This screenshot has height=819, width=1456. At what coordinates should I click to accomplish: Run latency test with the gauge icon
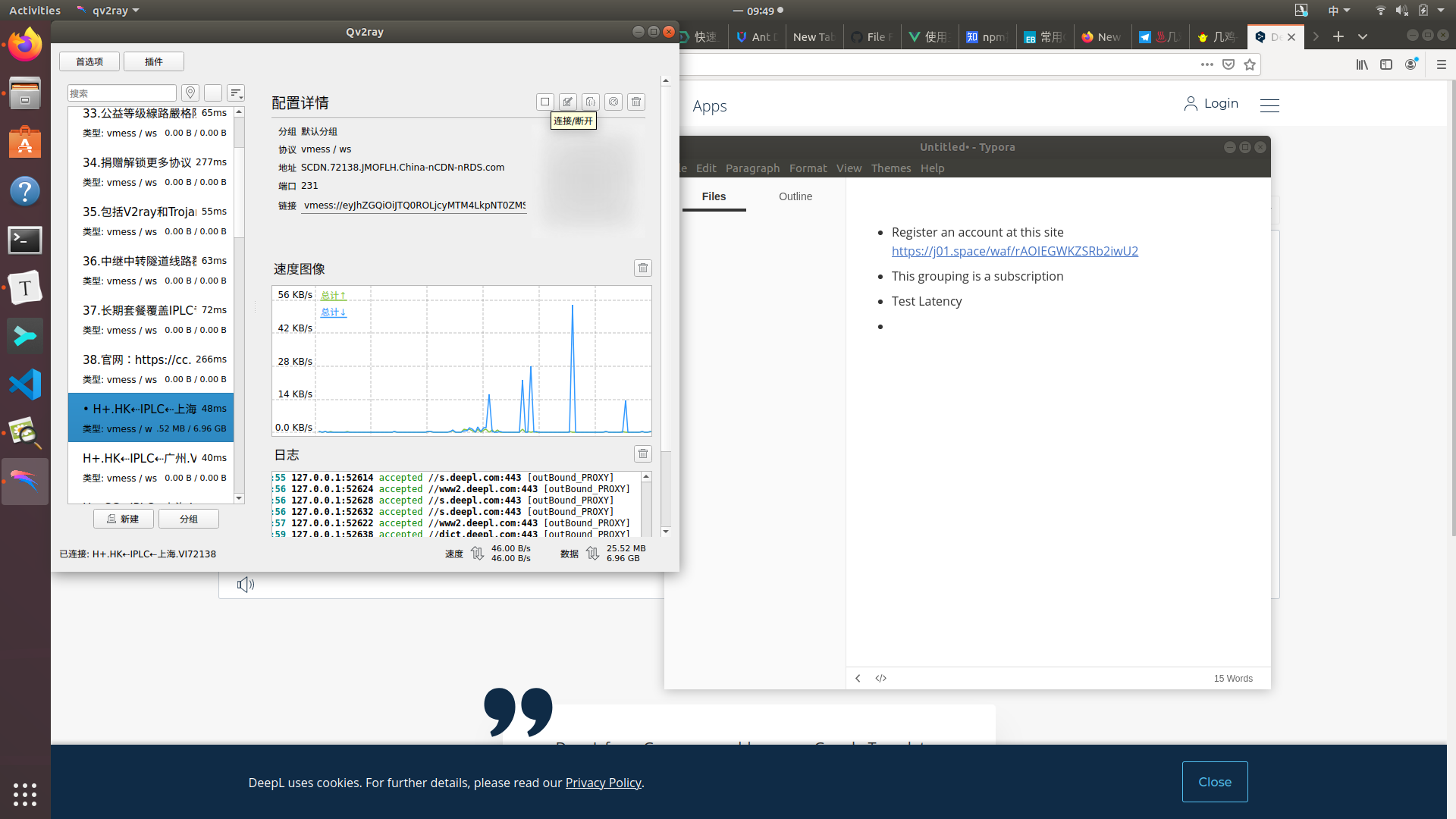tap(613, 102)
